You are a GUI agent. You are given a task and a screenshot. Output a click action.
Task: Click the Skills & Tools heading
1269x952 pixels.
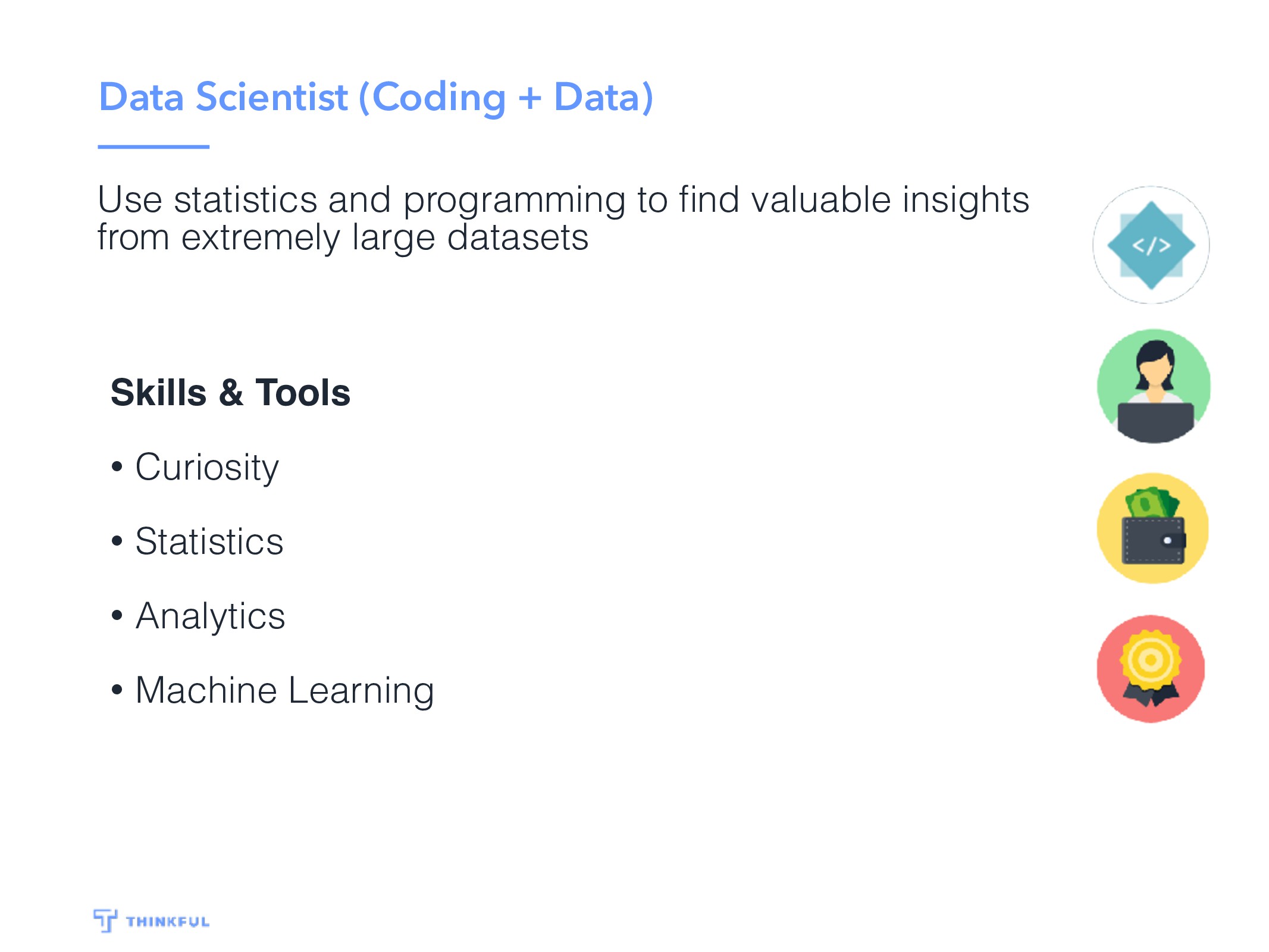click(x=230, y=393)
